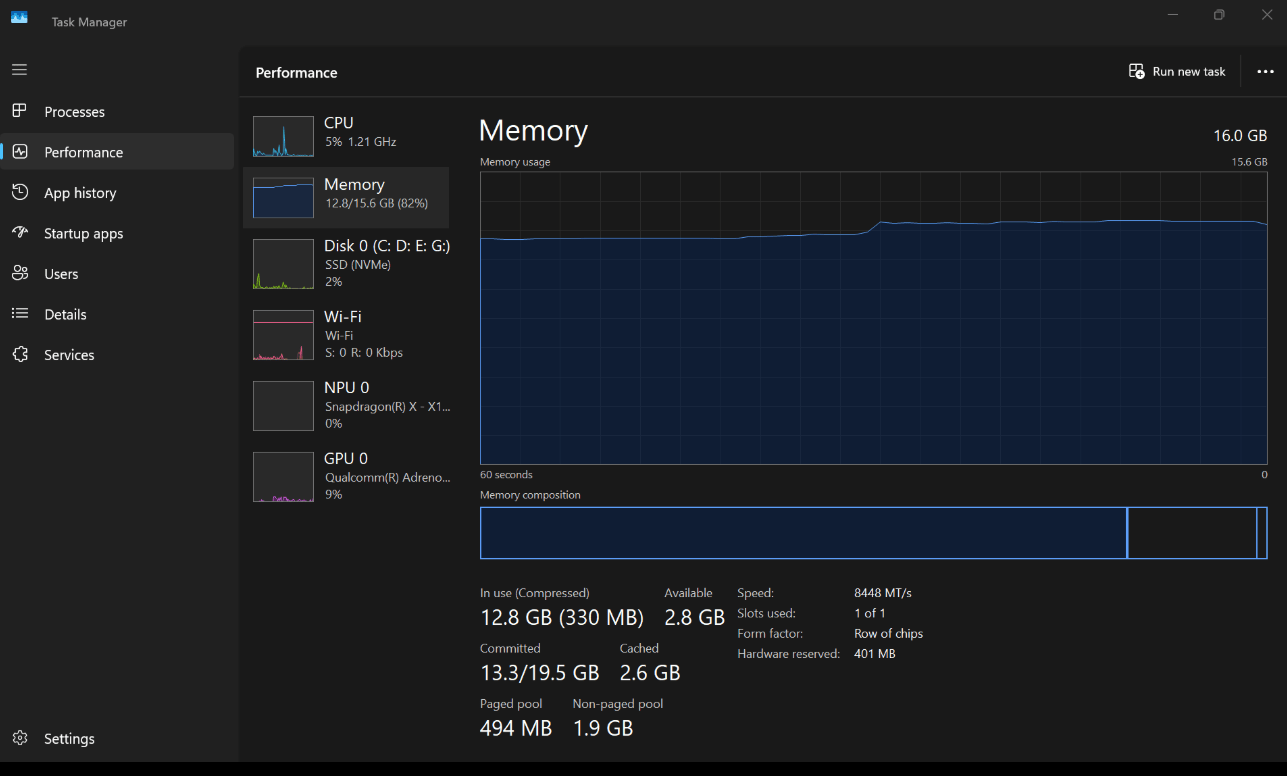
Task: Click the Wi-Fi resource label
Action: coord(343,317)
